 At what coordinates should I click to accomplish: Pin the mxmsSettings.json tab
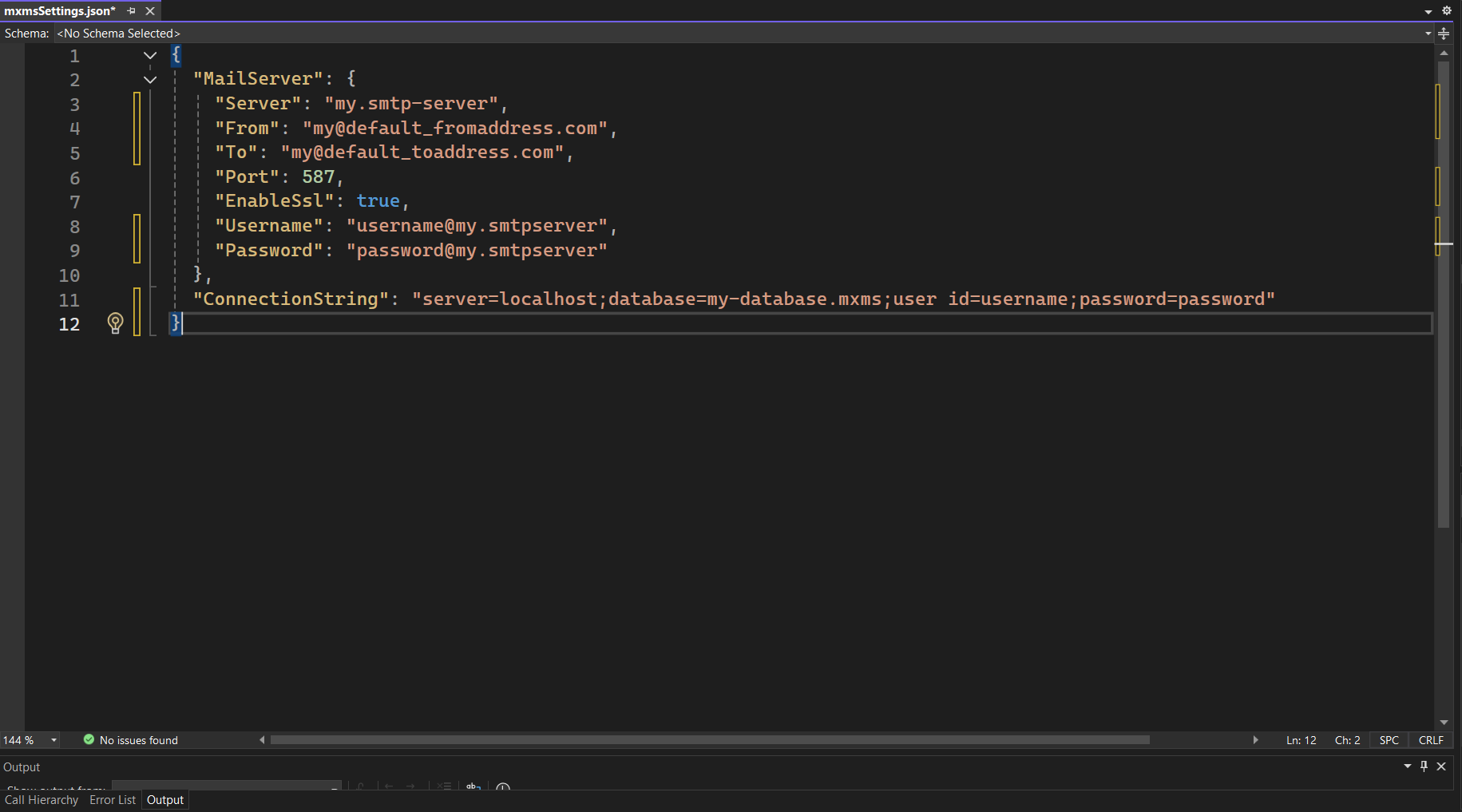coord(132,11)
